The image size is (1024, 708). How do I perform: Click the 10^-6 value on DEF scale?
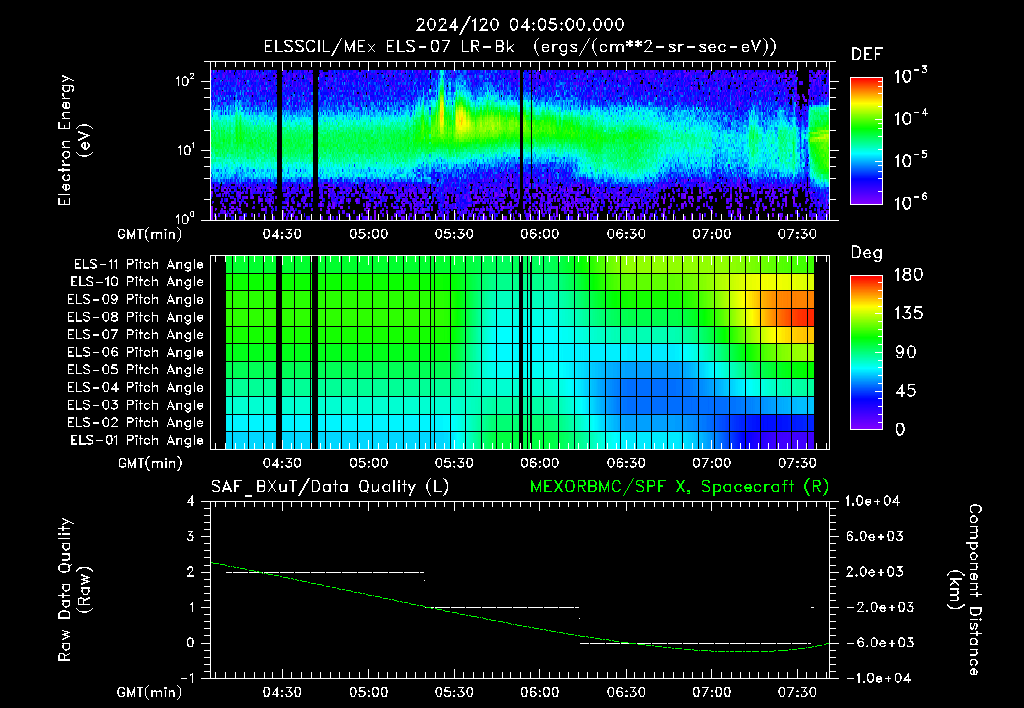pyautogui.click(x=910, y=202)
